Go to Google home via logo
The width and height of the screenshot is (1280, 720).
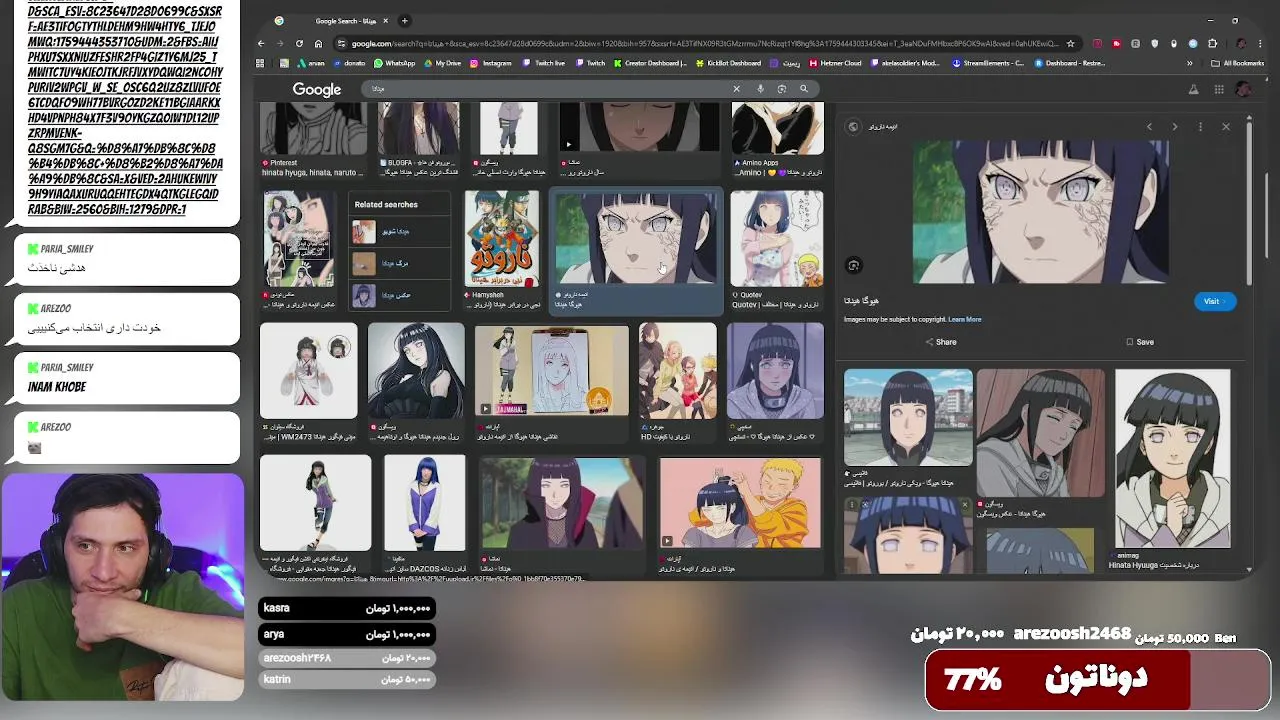pyautogui.click(x=317, y=90)
